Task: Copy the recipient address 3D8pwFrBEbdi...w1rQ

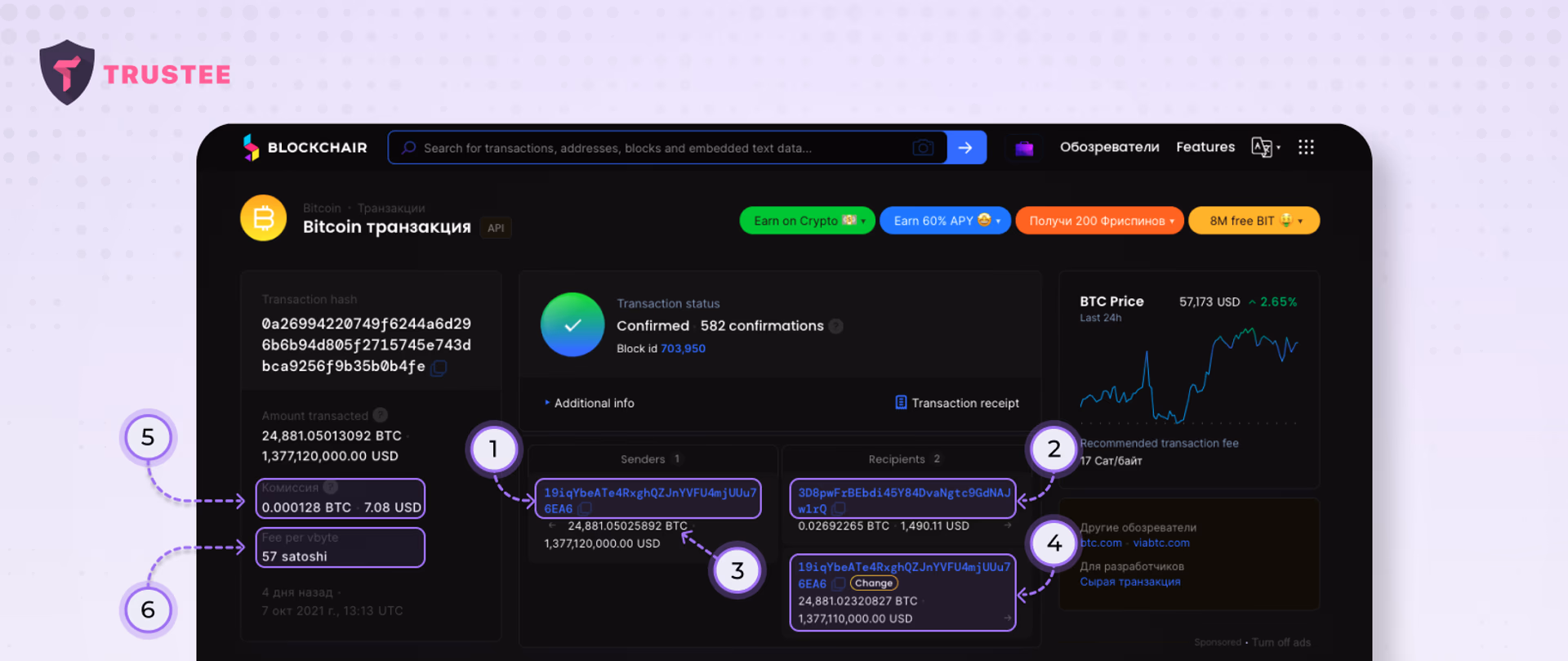Action: pyautogui.click(x=839, y=509)
